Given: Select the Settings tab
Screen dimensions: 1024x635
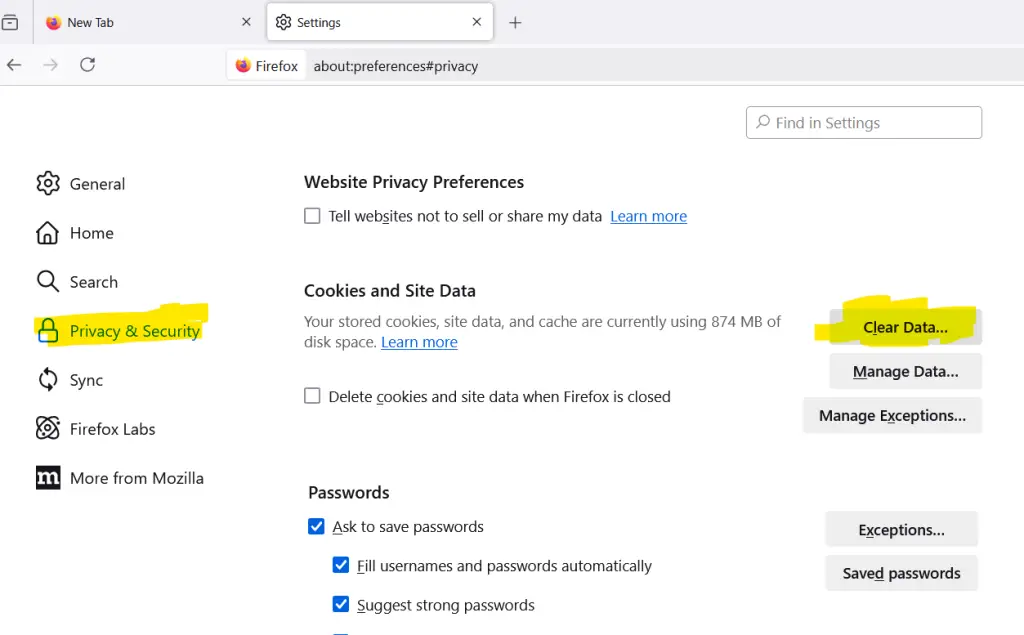Looking at the screenshot, I should 379,22.
